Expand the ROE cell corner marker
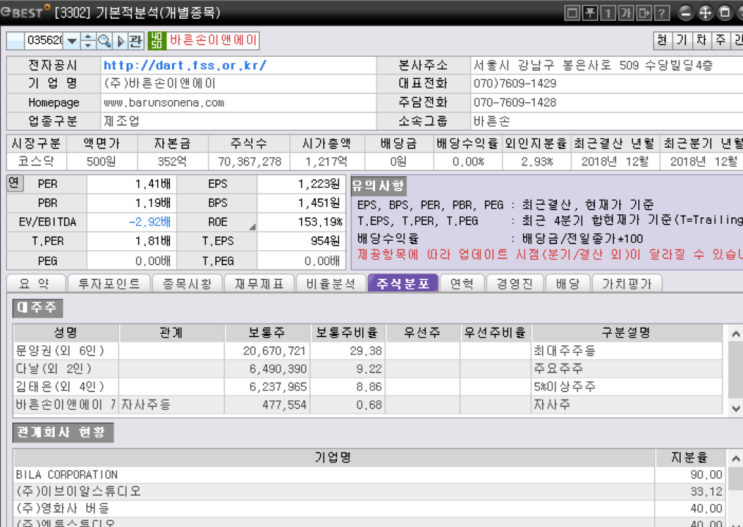 [253, 227]
